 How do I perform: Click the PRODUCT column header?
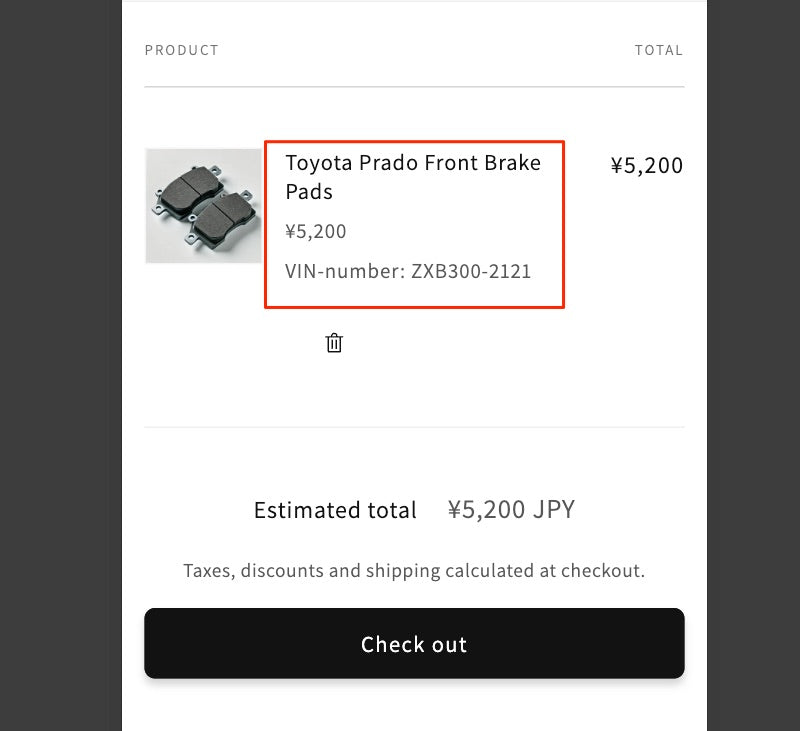point(181,50)
